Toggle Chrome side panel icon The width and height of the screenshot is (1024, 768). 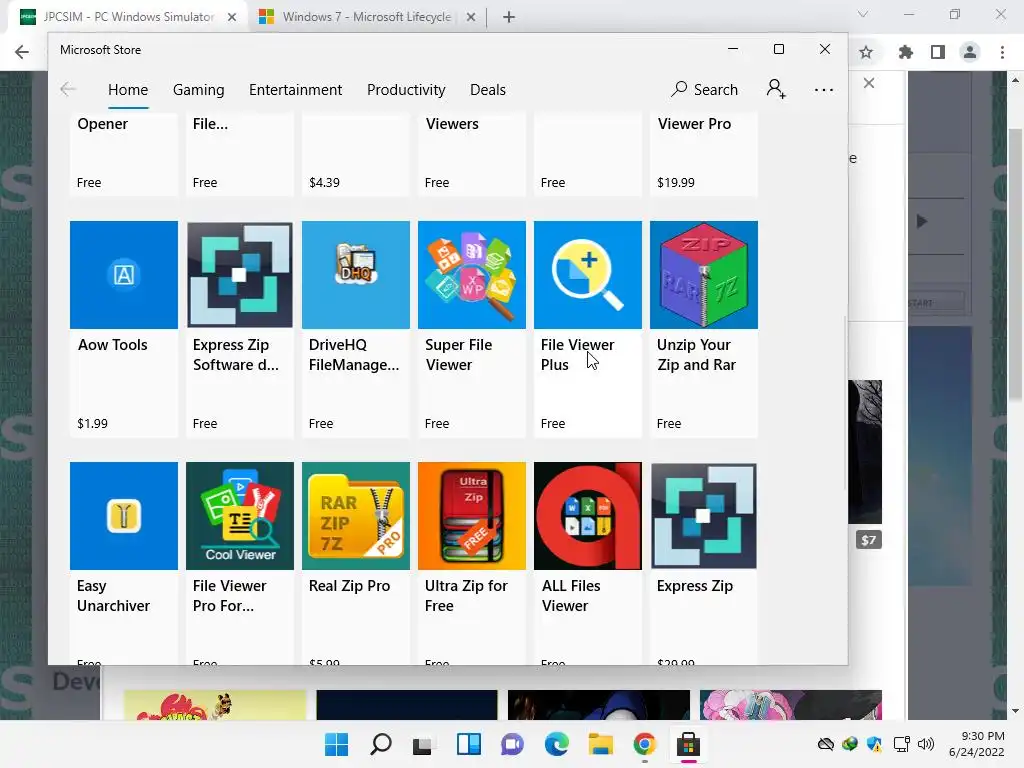(938, 52)
